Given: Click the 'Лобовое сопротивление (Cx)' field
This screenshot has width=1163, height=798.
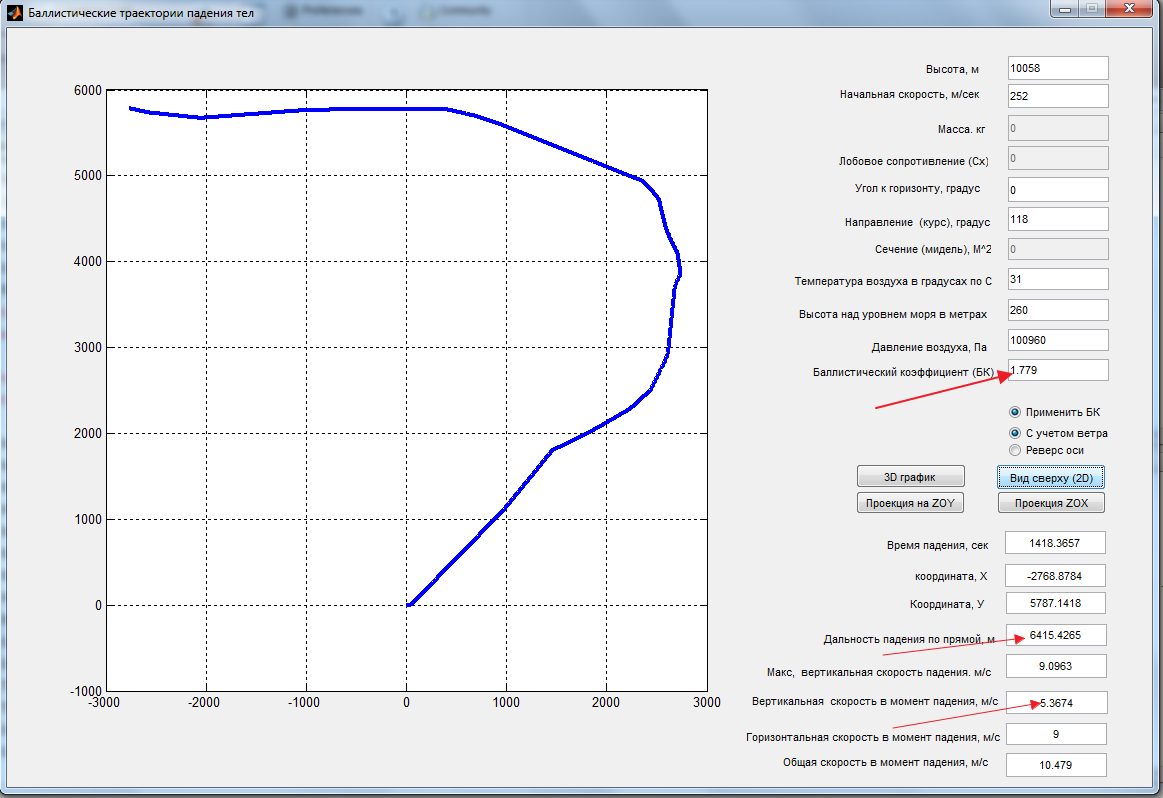Looking at the screenshot, I should coord(1058,158).
